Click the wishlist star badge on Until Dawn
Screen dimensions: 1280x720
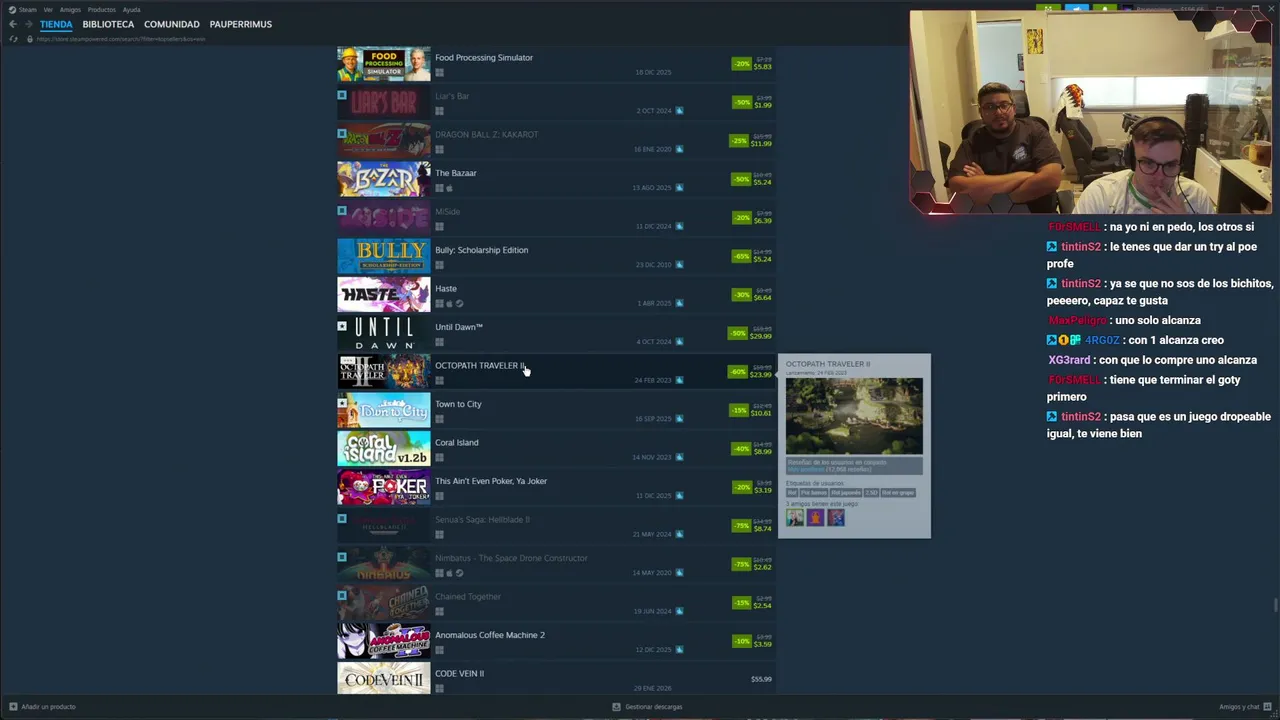tap(342, 326)
